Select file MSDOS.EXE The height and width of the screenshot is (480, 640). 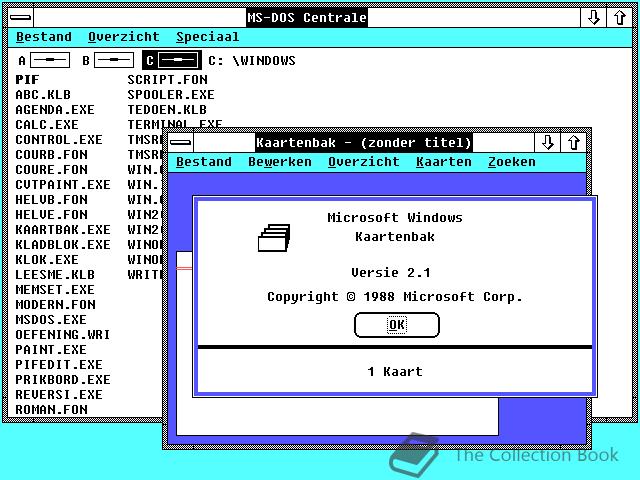click(51, 320)
